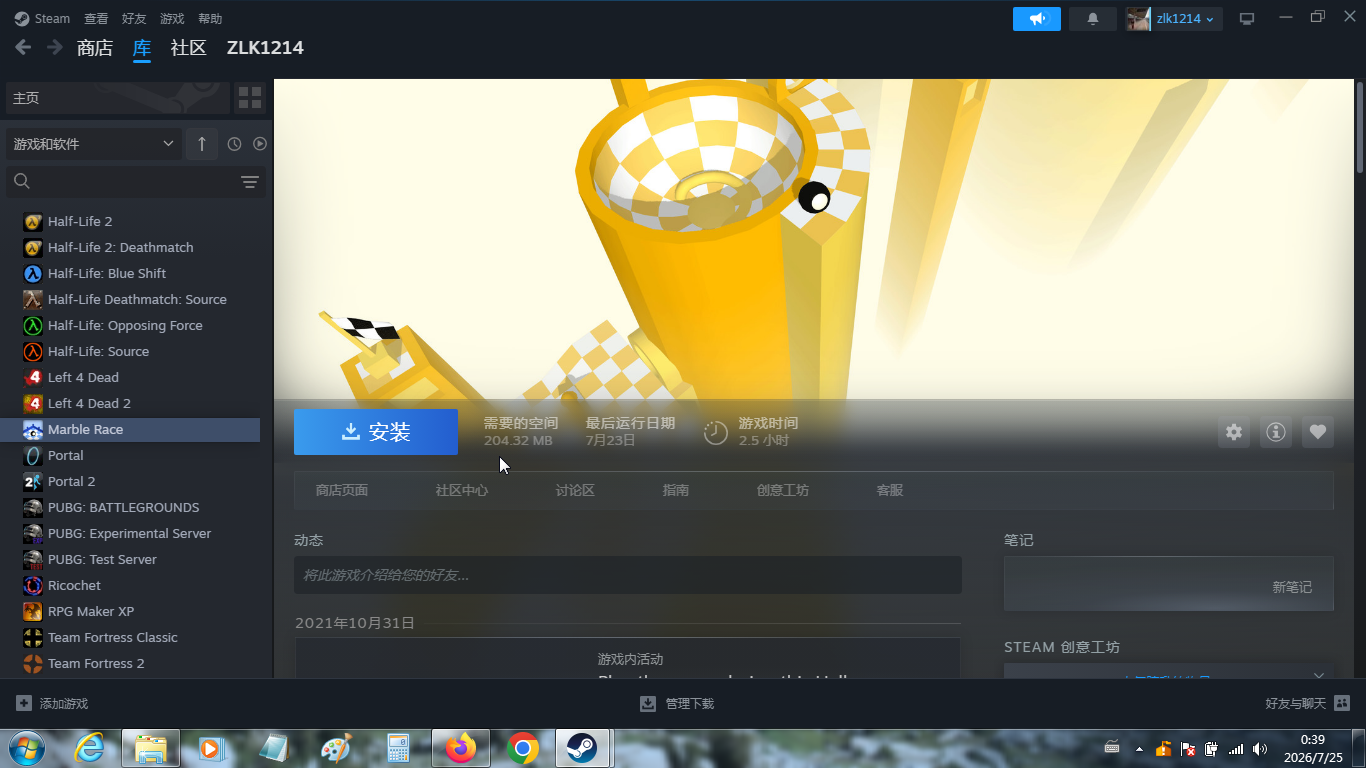Open the zlk1214 account dropdown
This screenshot has height=768, width=1366.
(1174, 19)
